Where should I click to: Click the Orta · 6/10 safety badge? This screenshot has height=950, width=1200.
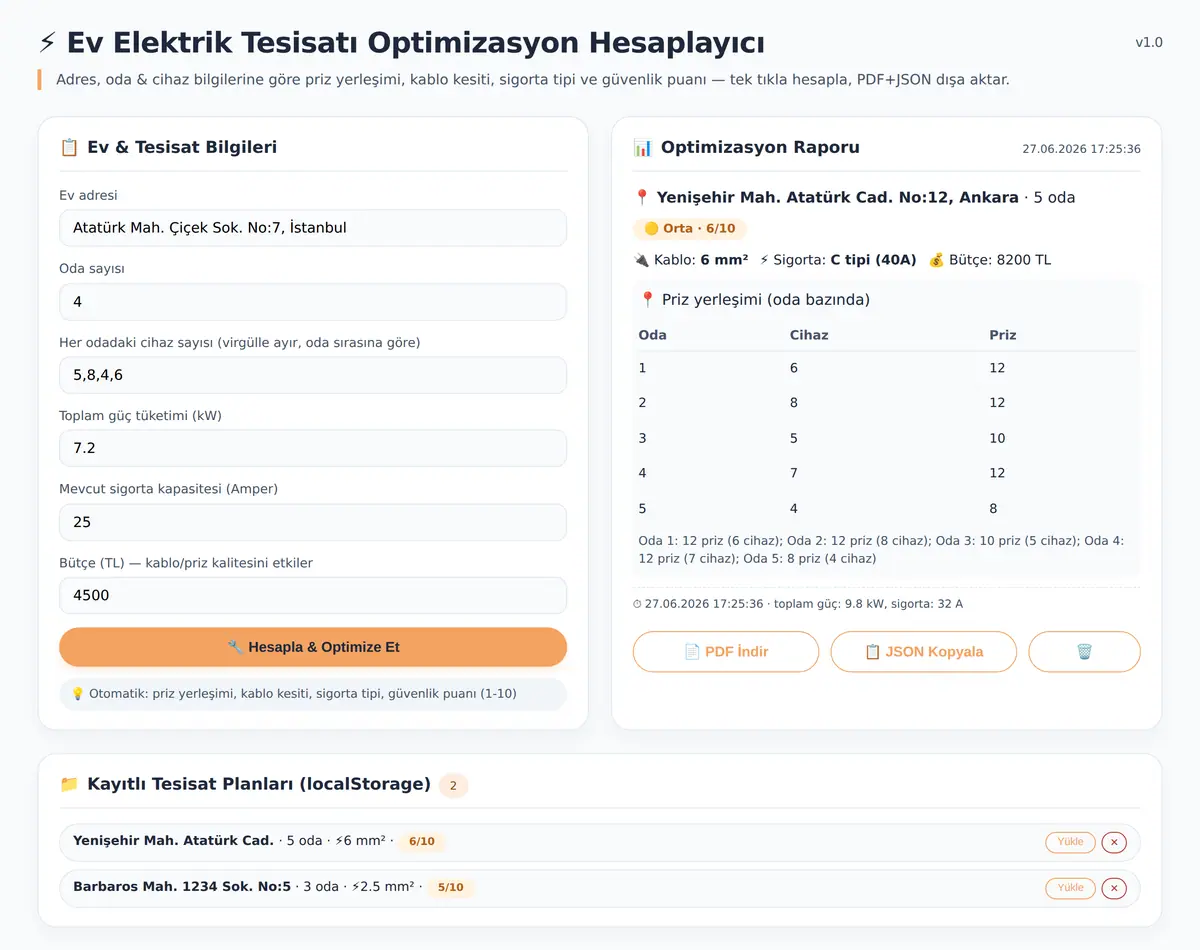point(690,228)
